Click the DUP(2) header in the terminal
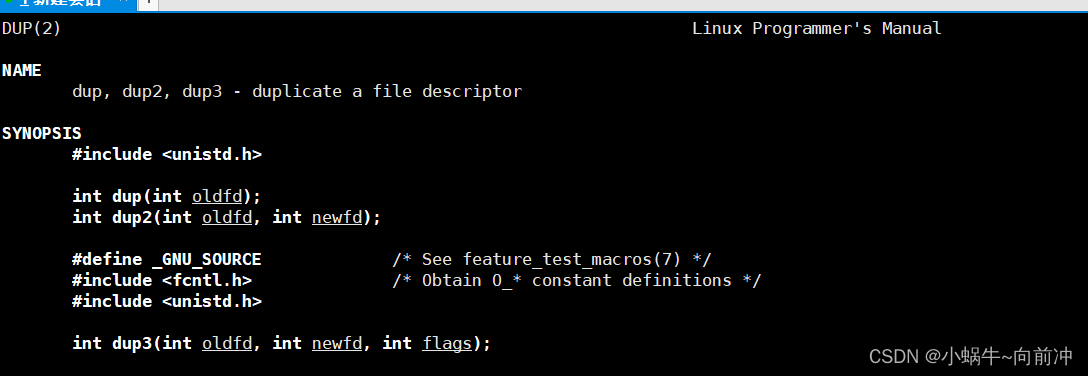The image size is (1088, 376). tap(31, 29)
